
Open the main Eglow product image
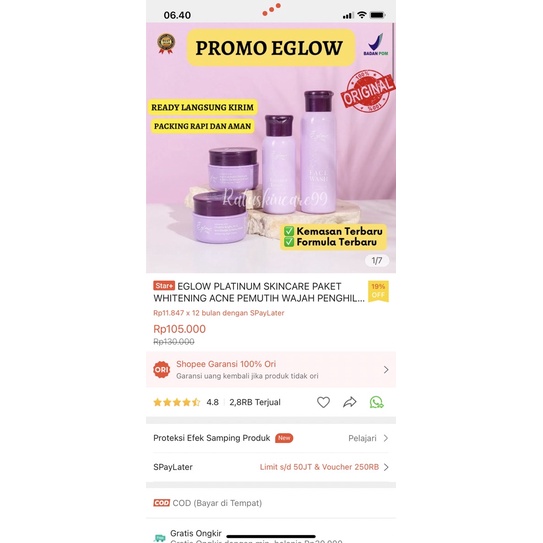tap(271, 148)
